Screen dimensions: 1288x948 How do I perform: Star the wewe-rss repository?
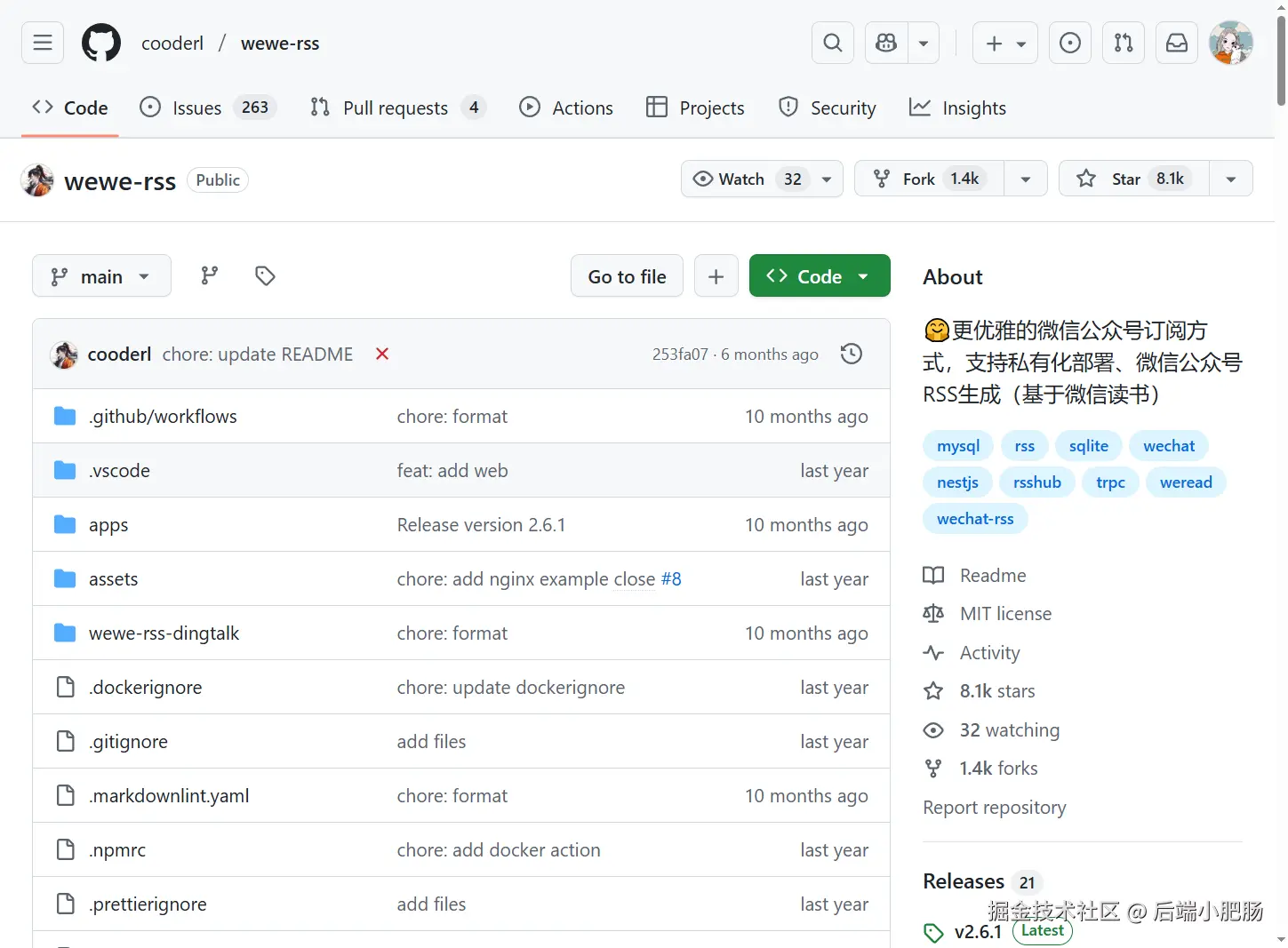[1133, 179]
